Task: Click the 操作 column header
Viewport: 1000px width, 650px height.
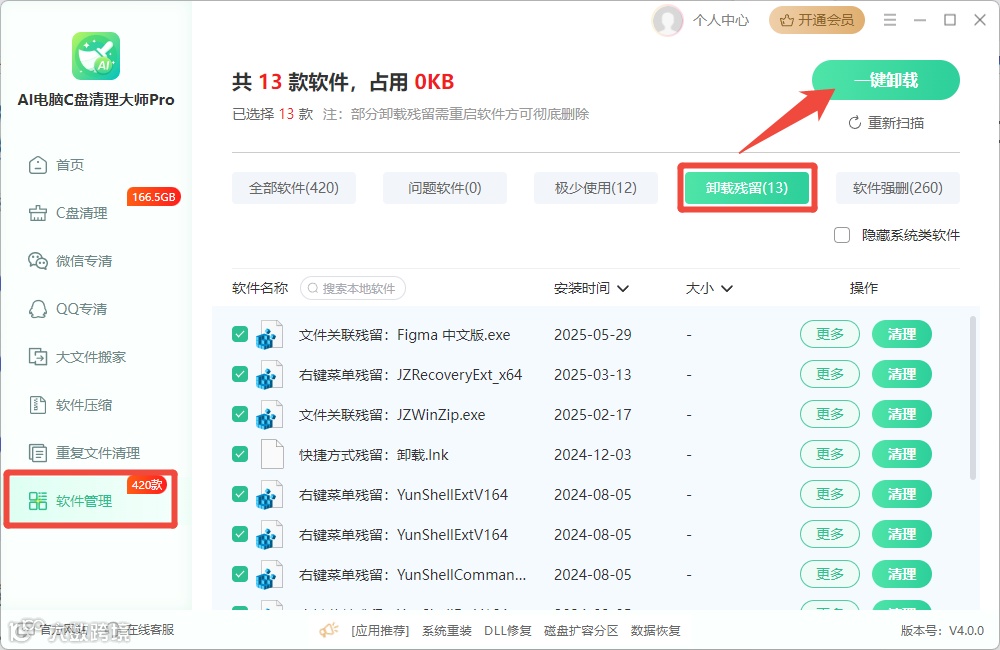Action: click(864, 288)
